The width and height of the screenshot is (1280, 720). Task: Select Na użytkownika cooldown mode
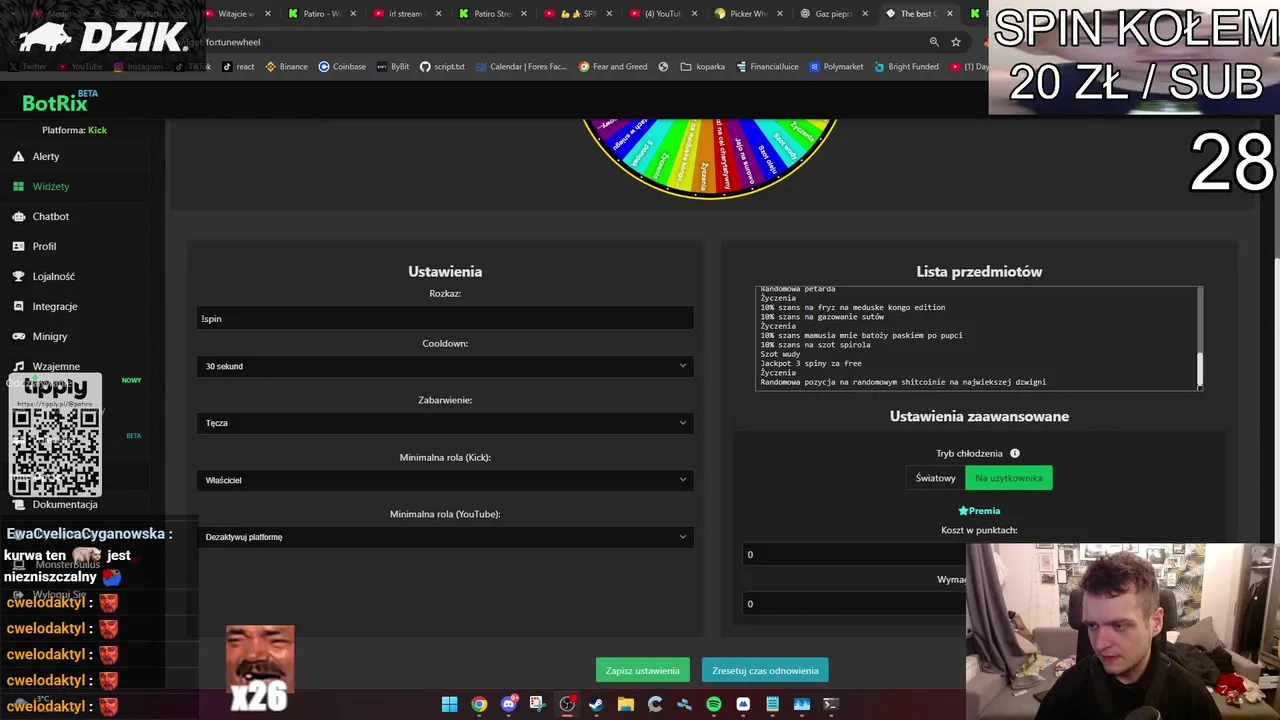(x=1009, y=478)
